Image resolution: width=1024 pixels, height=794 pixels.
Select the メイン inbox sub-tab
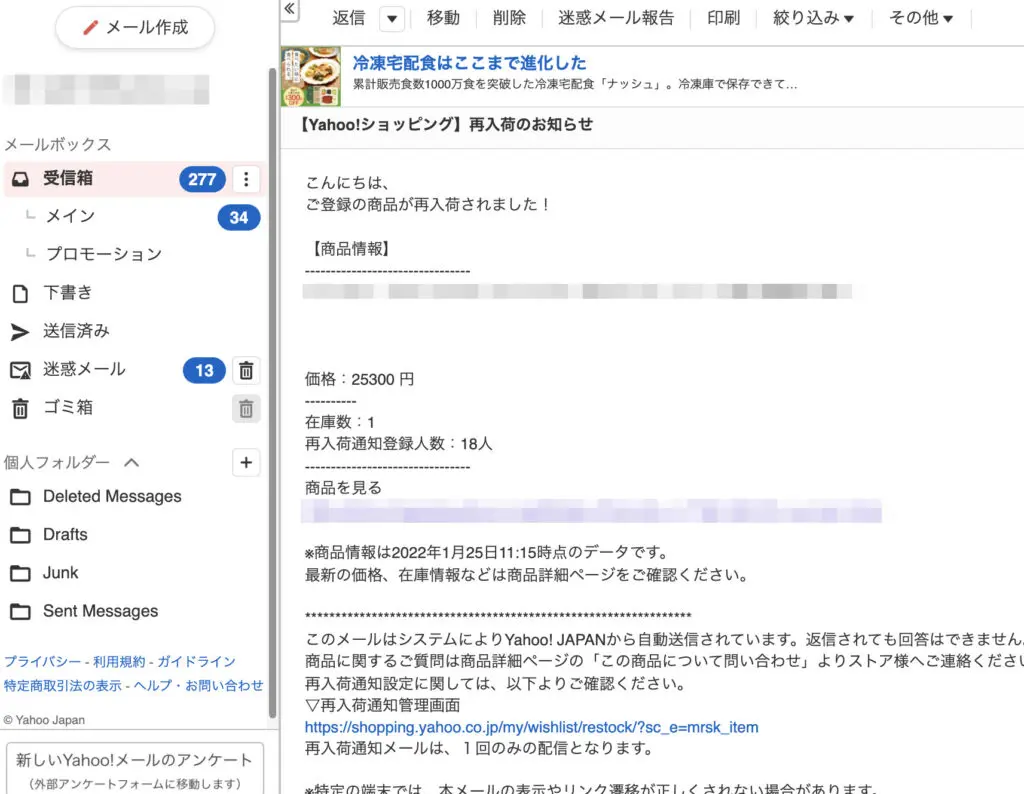point(70,216)
